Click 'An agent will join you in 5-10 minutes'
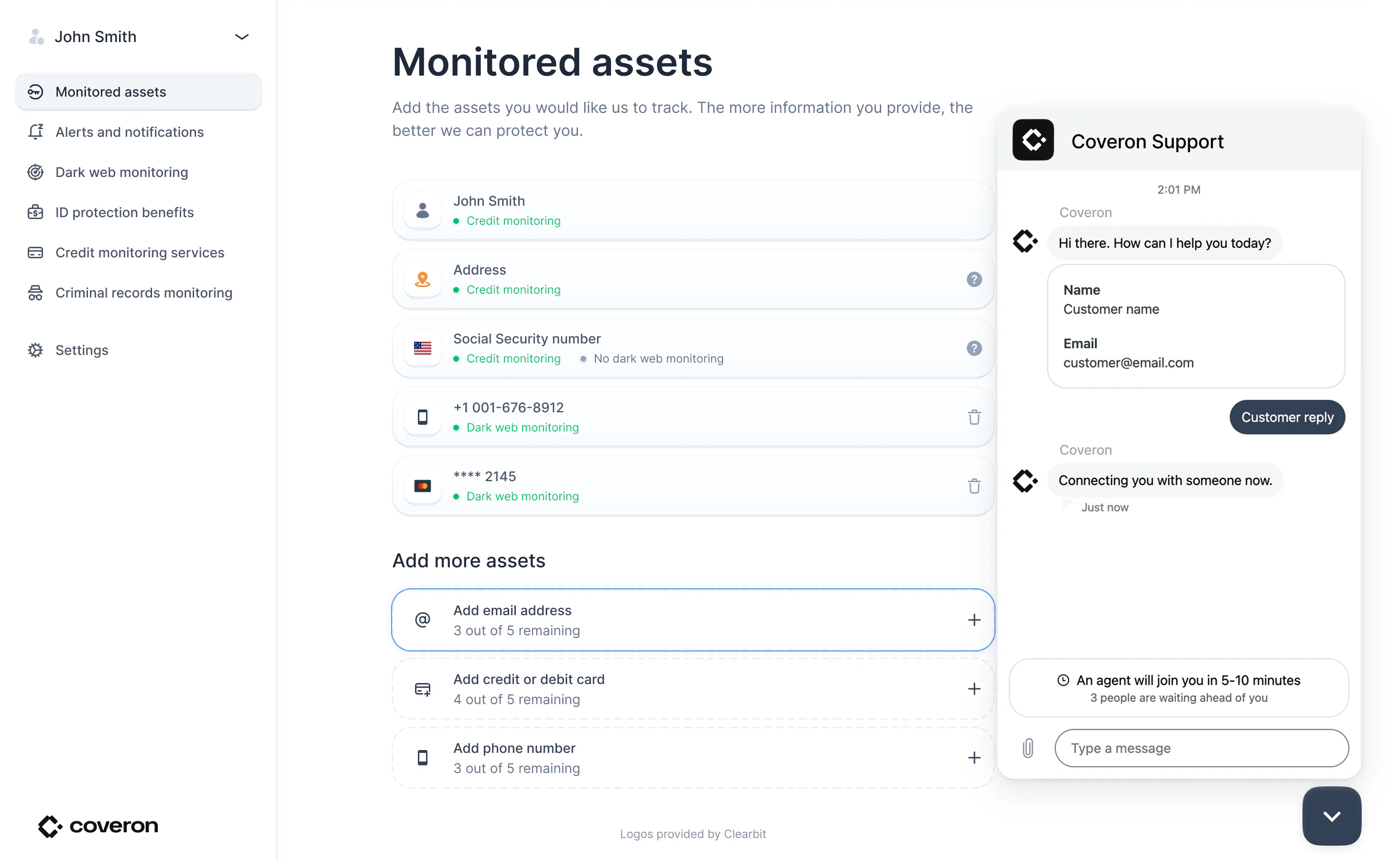Viewport: 1400px width, 861px height. [x=1188, y=681]
